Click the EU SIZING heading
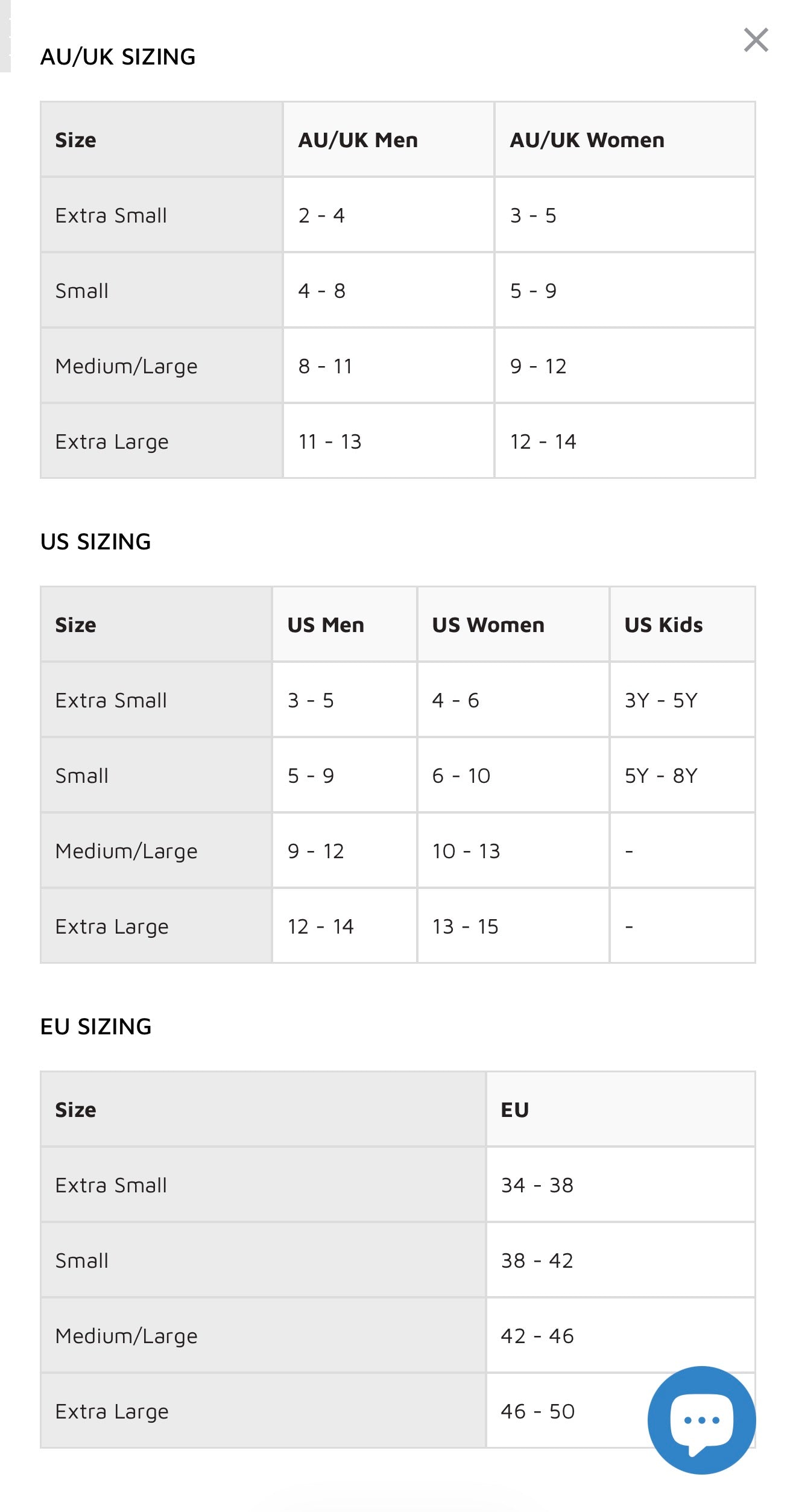796x1512 pixels. tap(96, 1026)
